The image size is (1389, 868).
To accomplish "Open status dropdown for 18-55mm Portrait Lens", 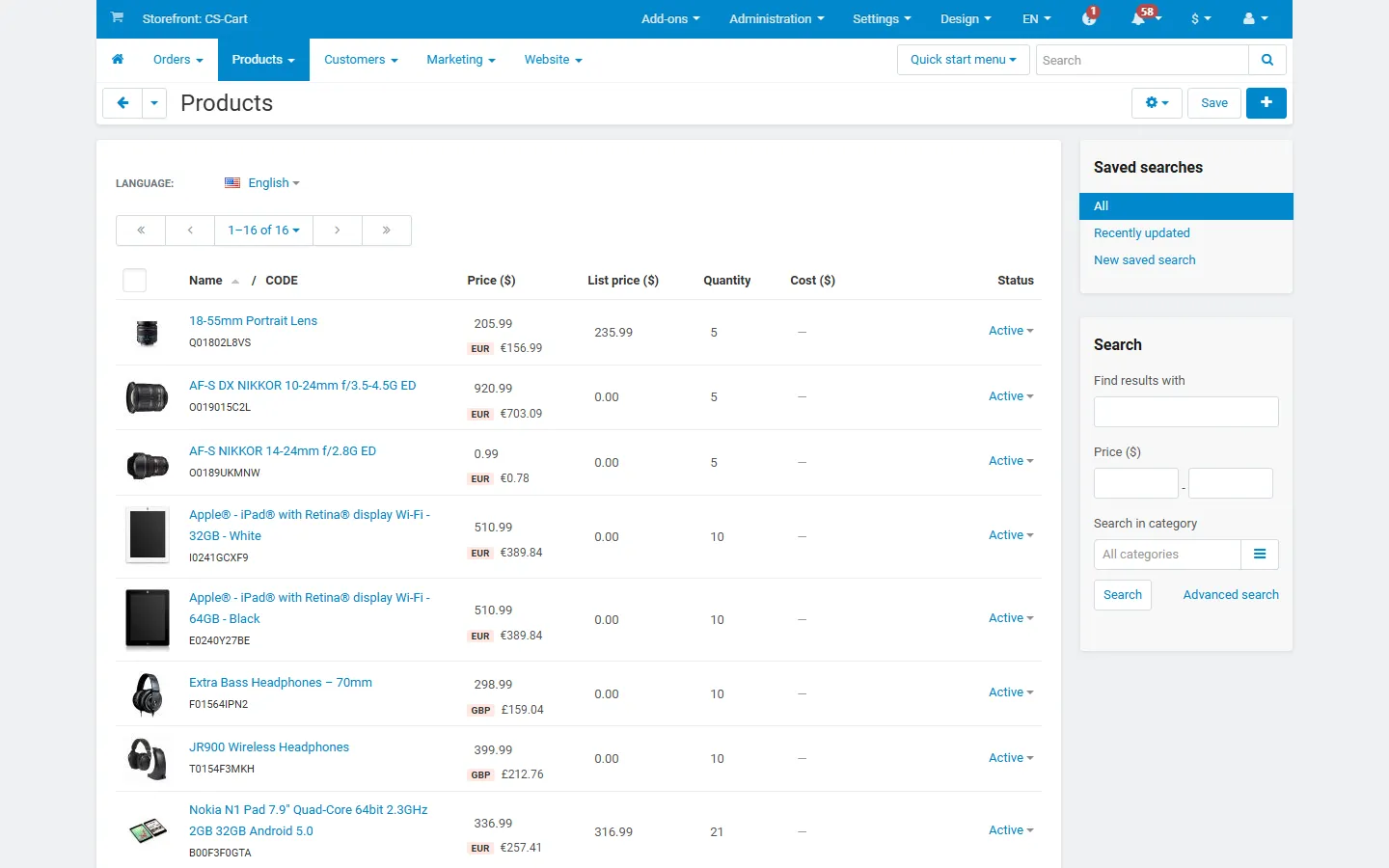I will pos(1011,331).
